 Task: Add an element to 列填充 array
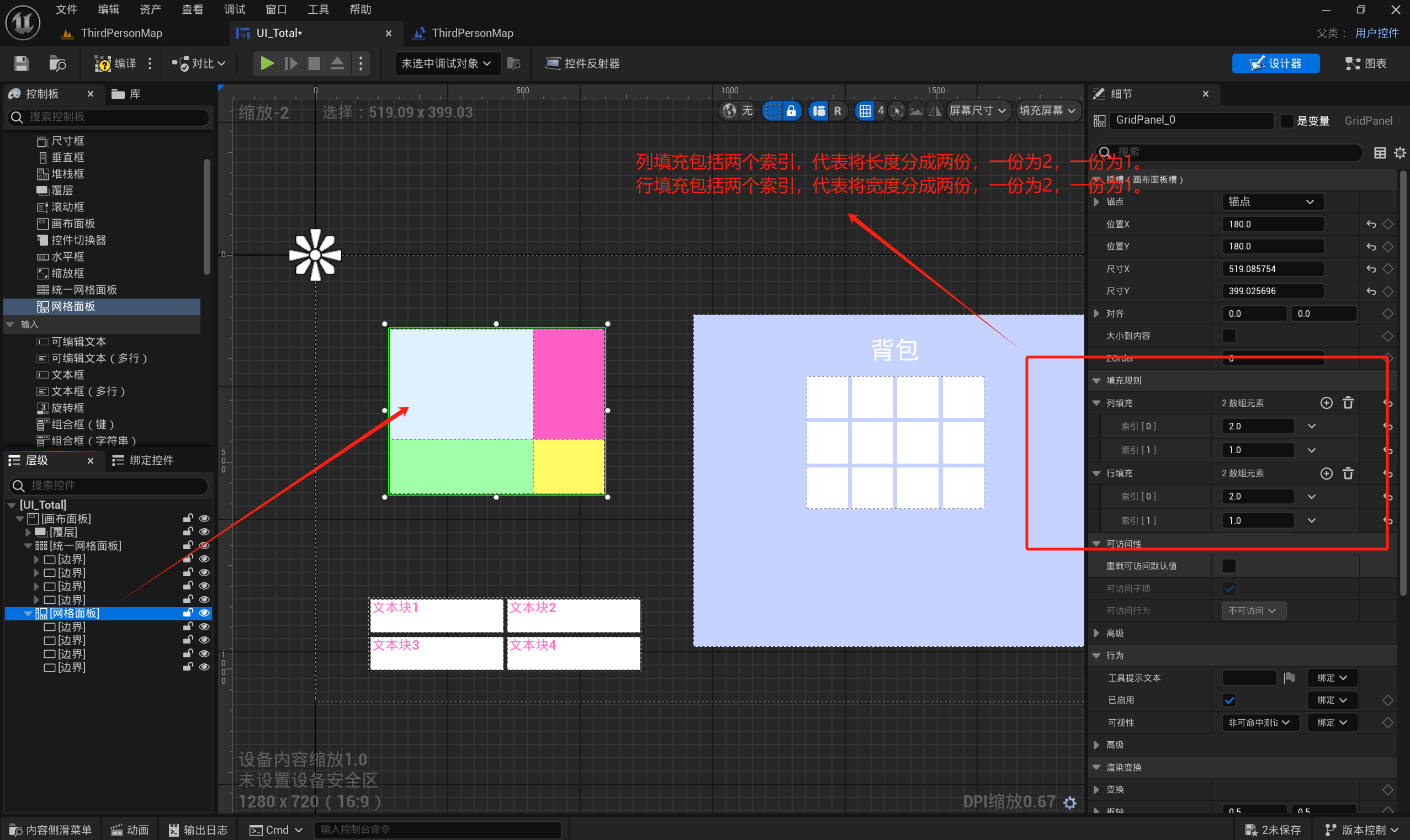coord(1326,403)
